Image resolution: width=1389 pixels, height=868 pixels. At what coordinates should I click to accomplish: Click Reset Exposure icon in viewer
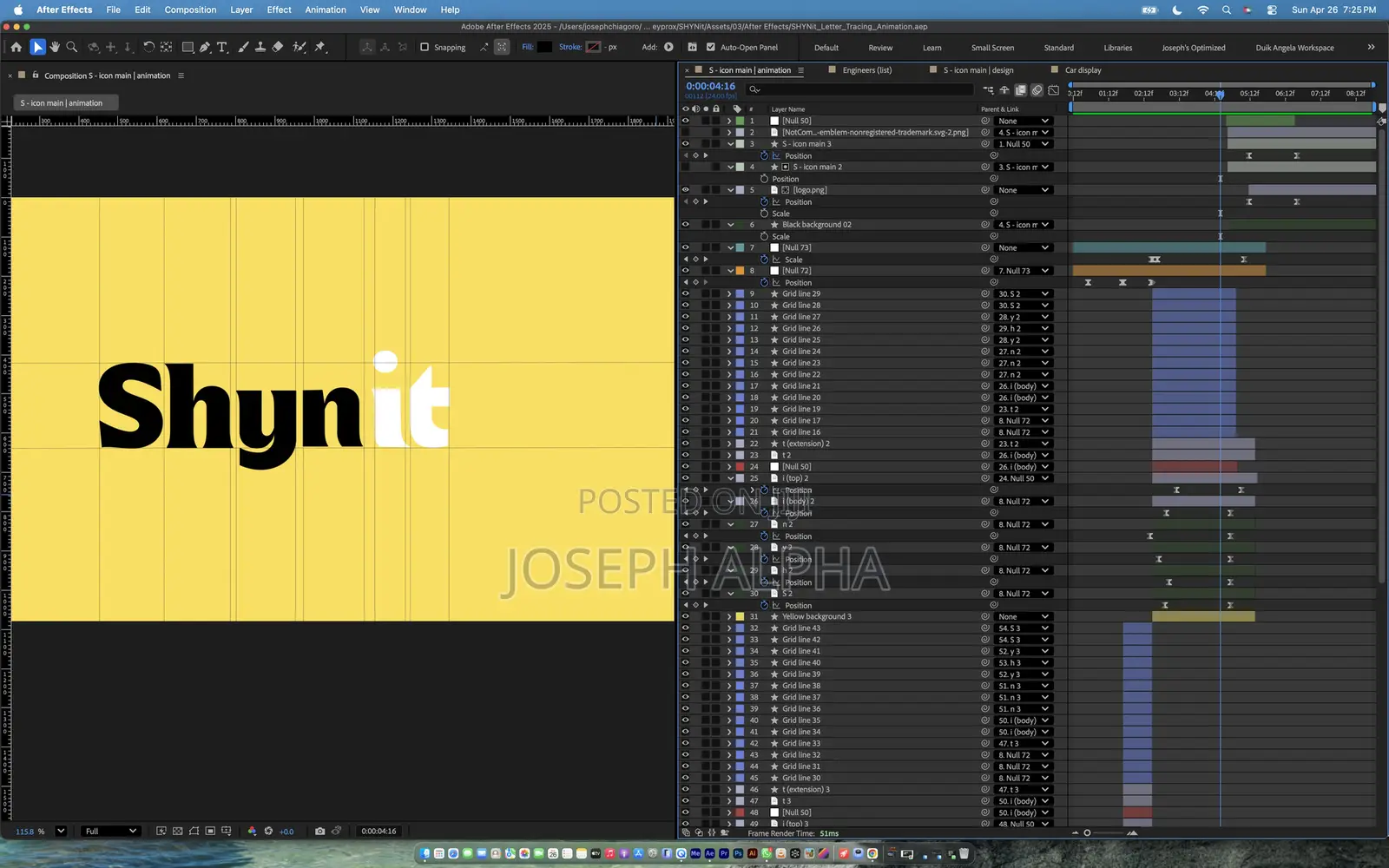pyautogui.click(x=268, y=831)
